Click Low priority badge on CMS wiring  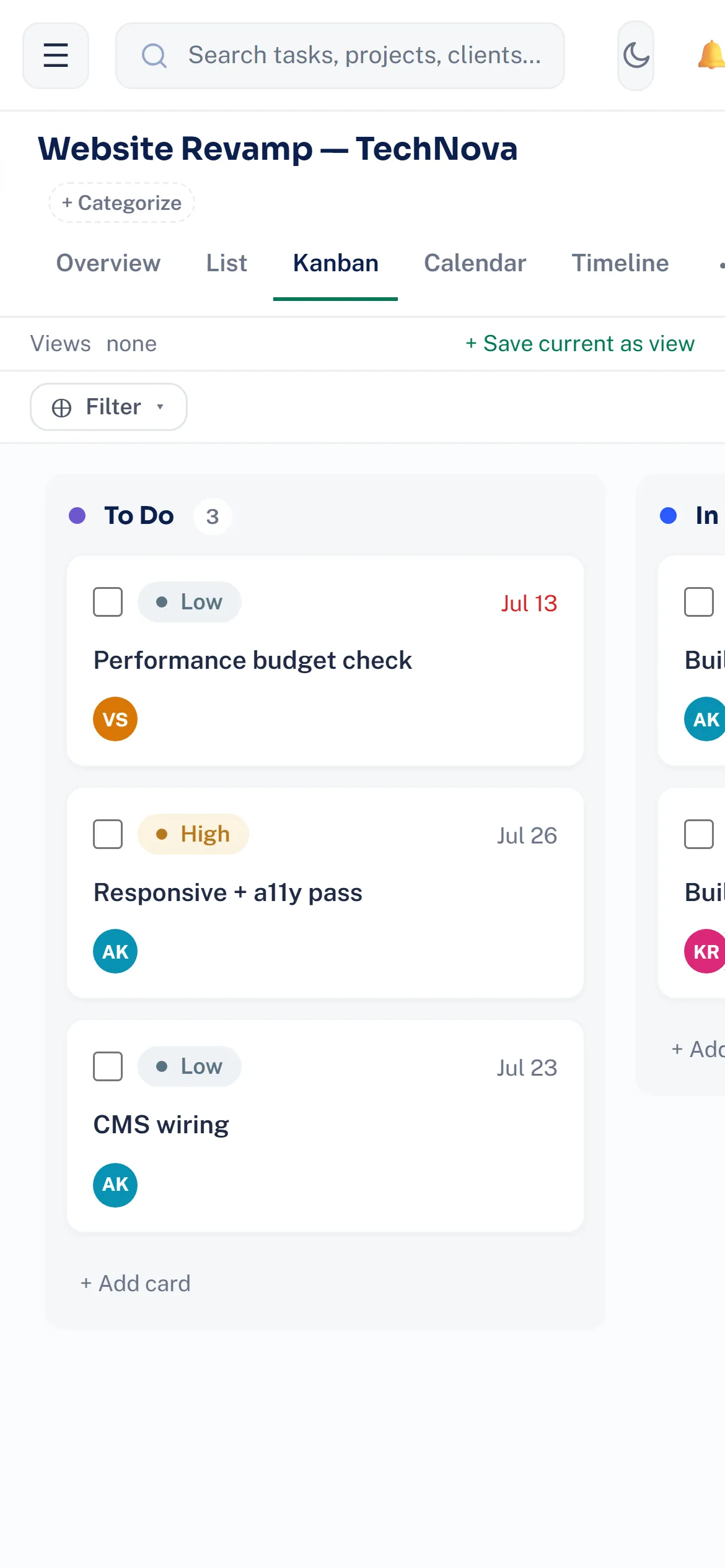[x=190, y=1066]
